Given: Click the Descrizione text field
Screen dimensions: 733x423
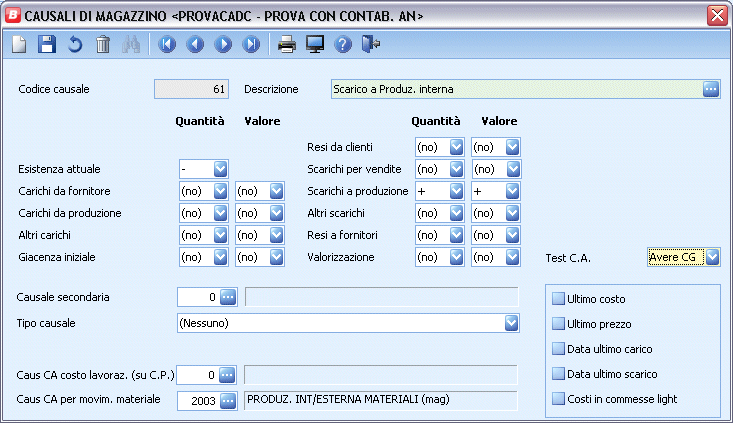Looking at the screenshot, I should pos(515,89).
